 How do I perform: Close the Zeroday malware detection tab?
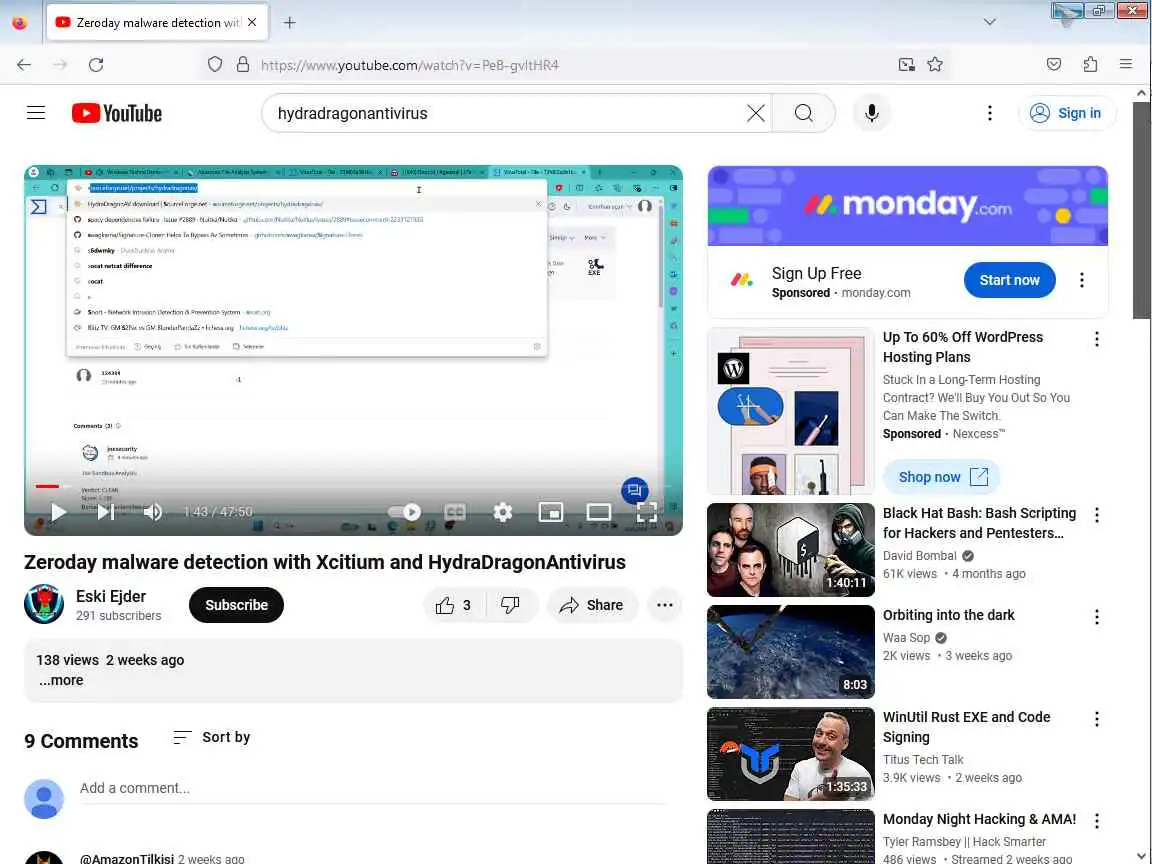(x=252, y=23)
